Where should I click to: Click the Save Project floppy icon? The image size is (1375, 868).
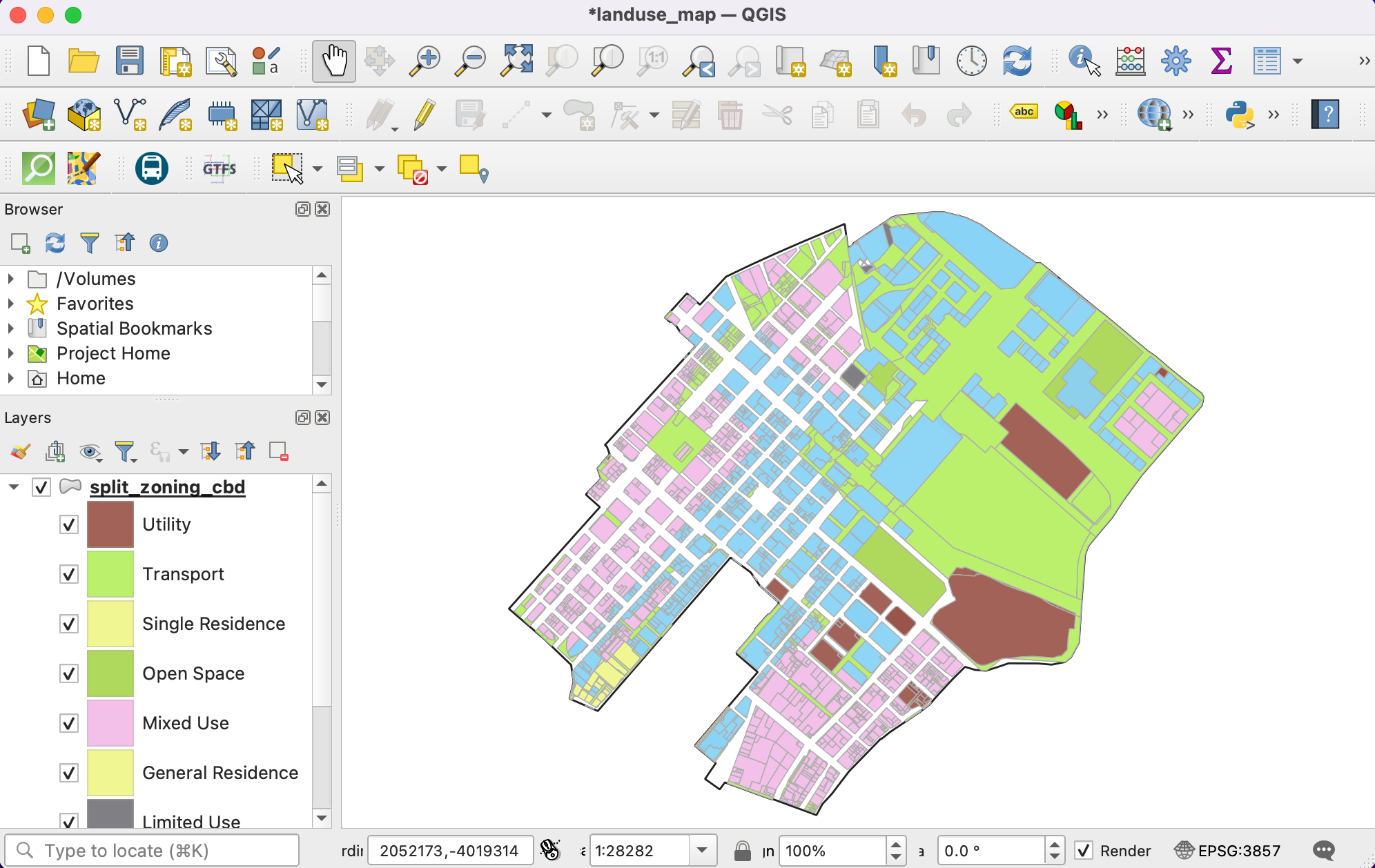(x=129, y=61)
